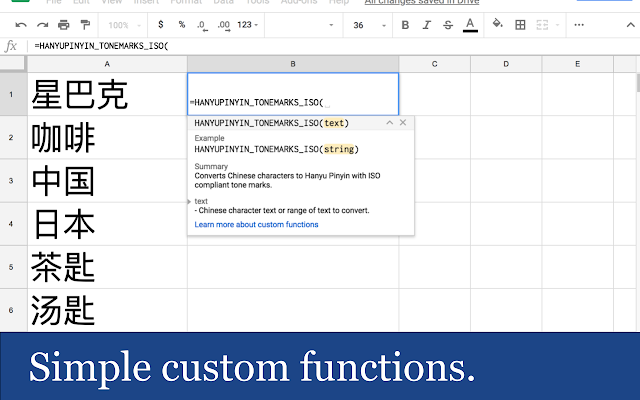
Task: Click the Undo icon
Action: [20, 25]
